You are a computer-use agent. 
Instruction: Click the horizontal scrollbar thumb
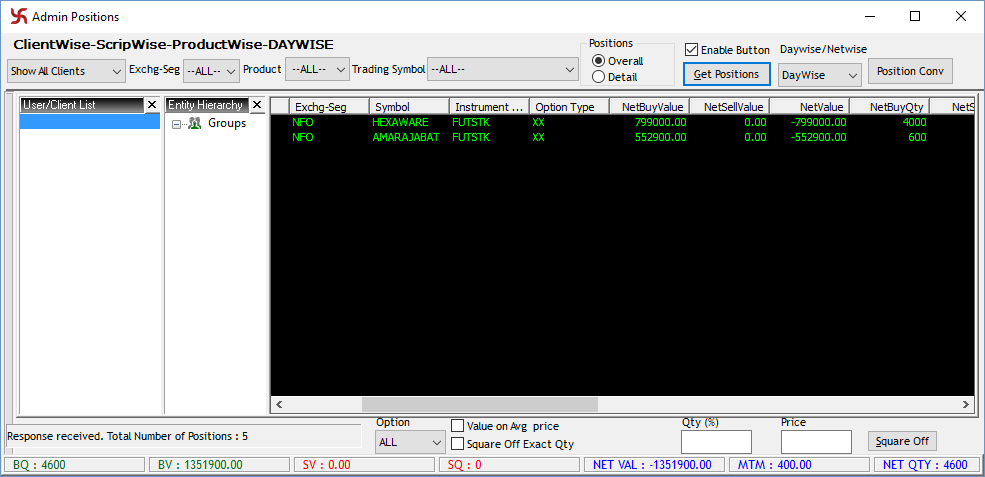coord(479,404)
